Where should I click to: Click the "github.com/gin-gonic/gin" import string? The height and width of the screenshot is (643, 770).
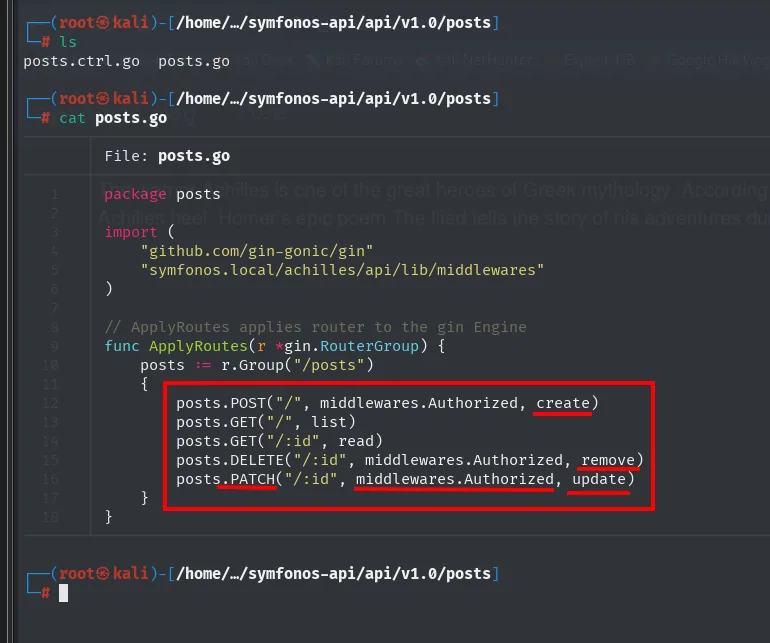tap(257, 252)
